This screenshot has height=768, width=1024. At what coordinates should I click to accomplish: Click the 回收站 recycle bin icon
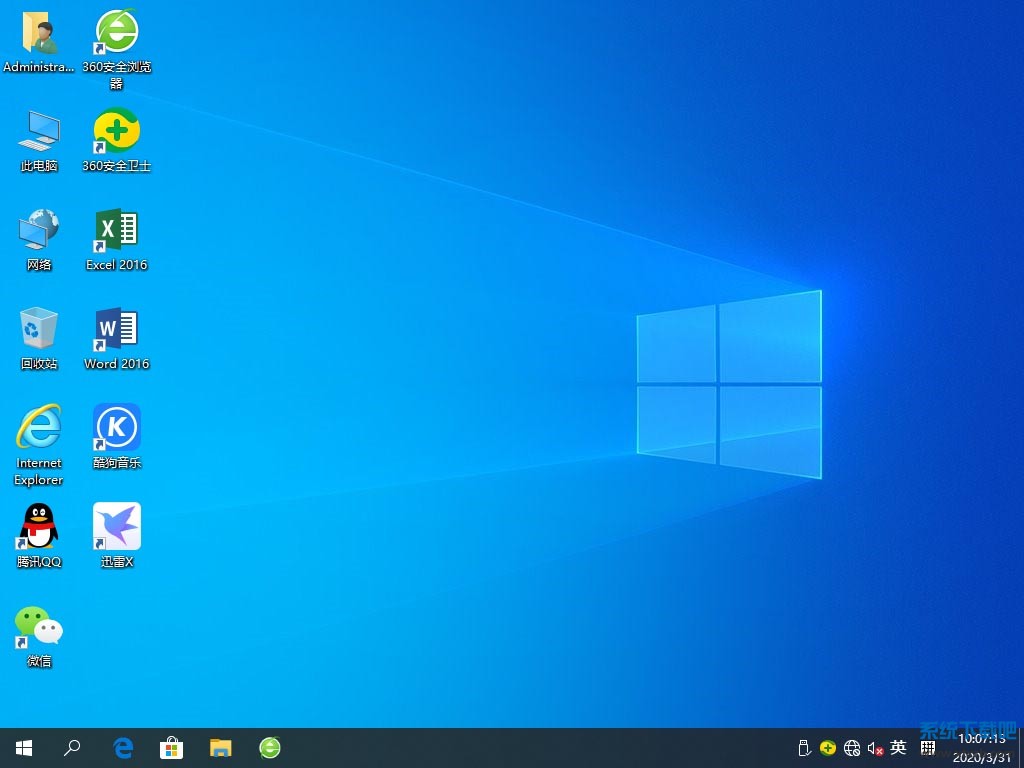(39, 329)
